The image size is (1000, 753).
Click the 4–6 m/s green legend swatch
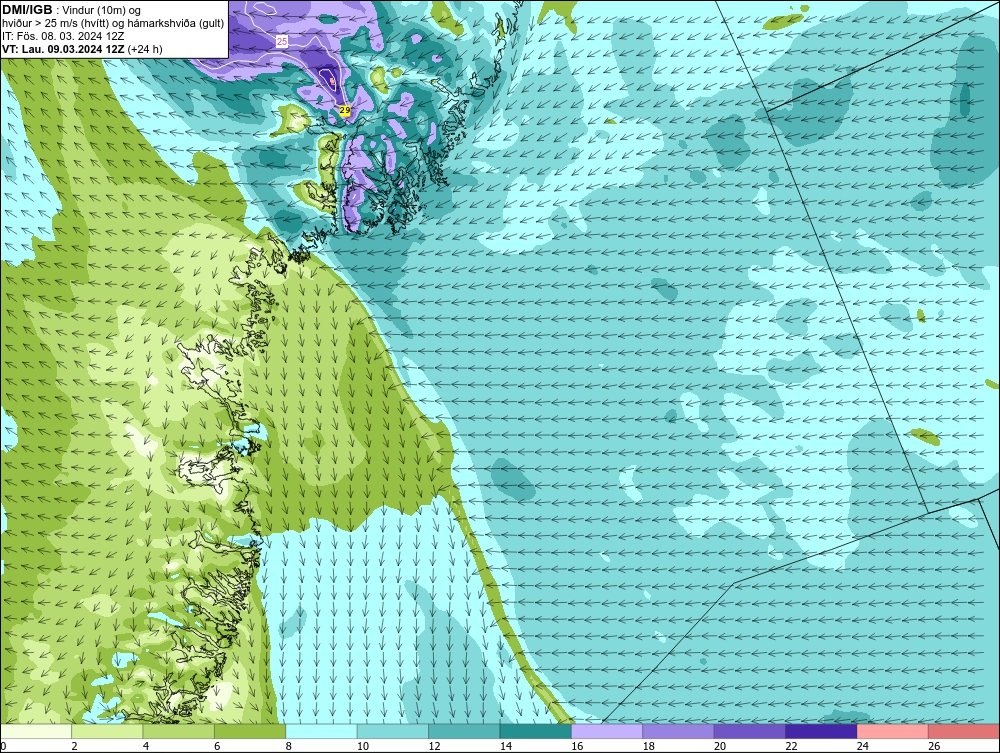pos(179,731)
